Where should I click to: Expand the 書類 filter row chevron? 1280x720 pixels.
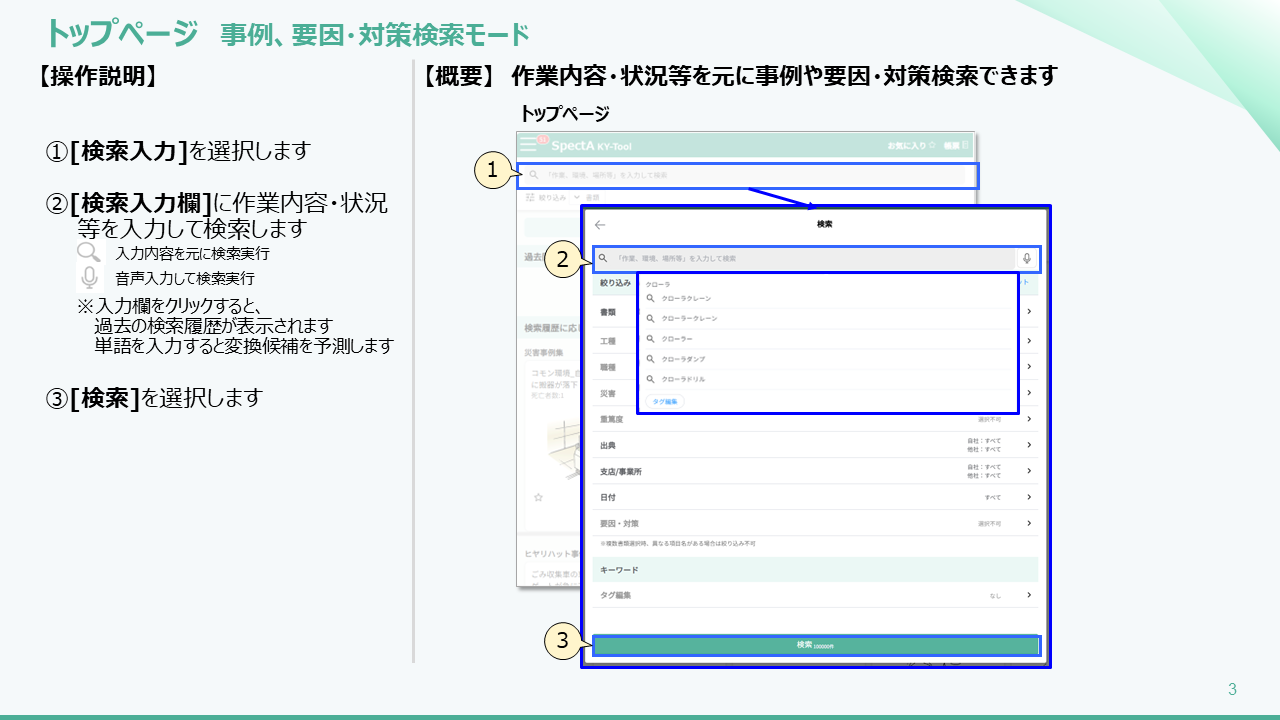click(1029, 312)
